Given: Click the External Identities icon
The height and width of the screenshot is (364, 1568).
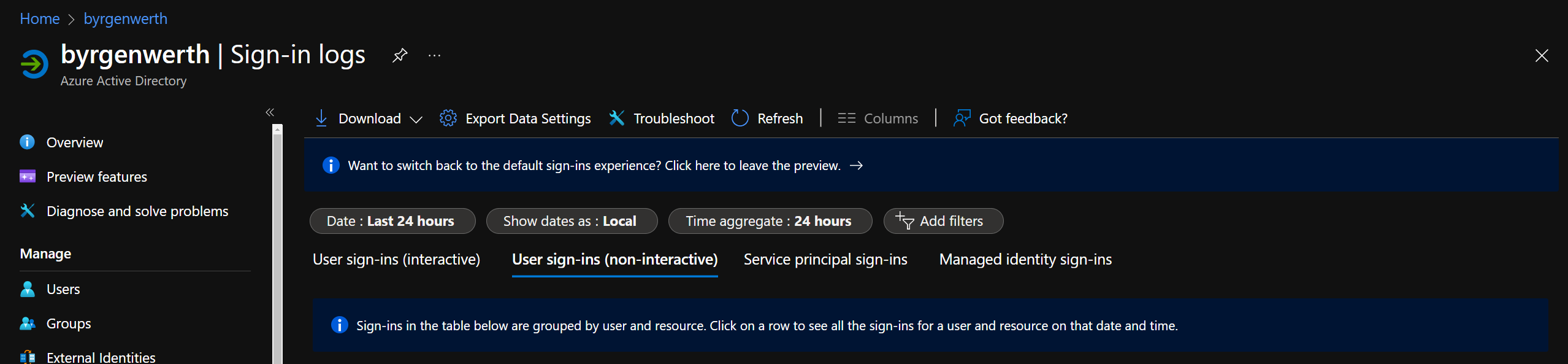Looking at the screenshot, I should [28, 357].
